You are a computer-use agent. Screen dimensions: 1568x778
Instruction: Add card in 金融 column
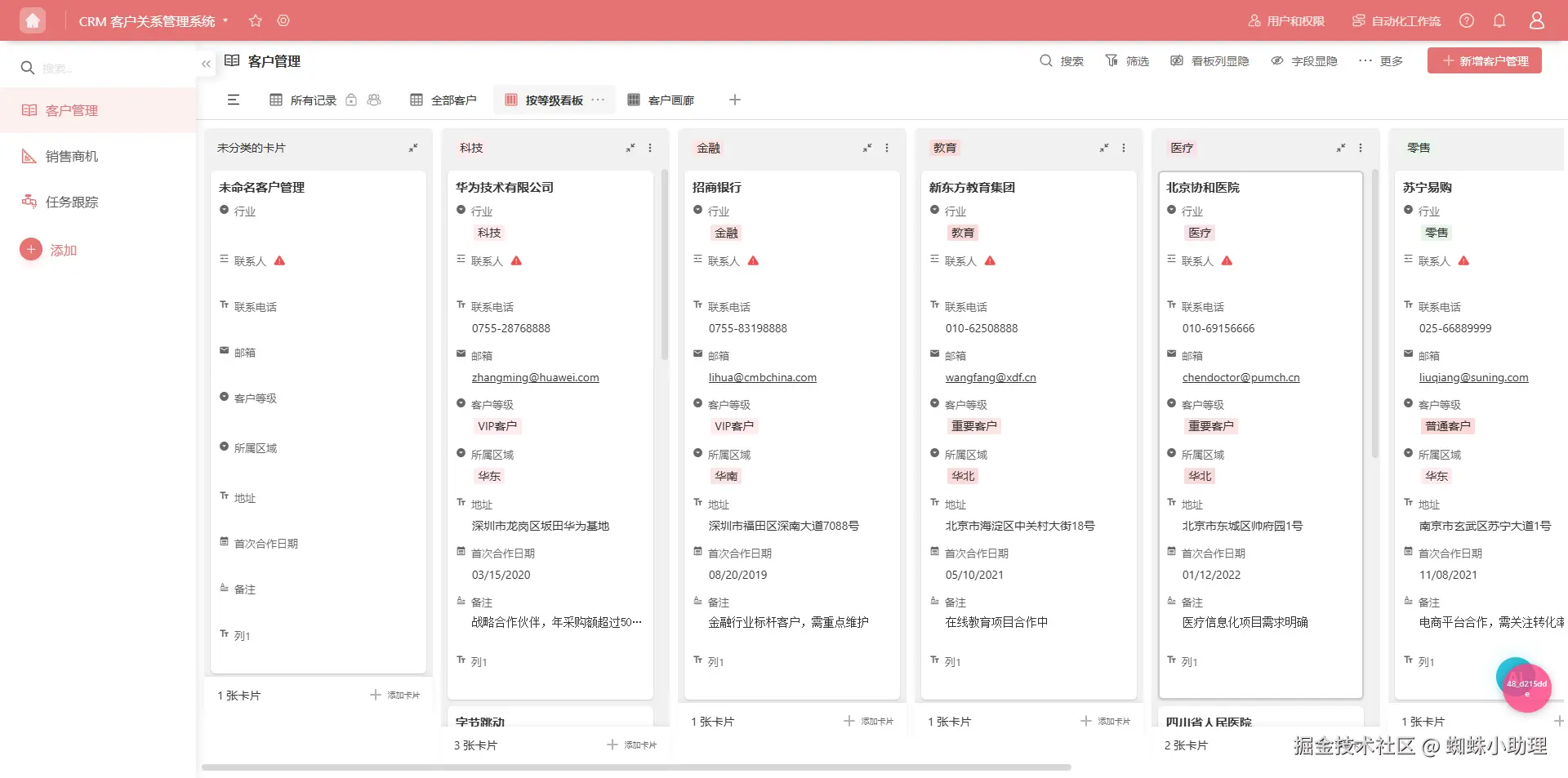point(868,721)
